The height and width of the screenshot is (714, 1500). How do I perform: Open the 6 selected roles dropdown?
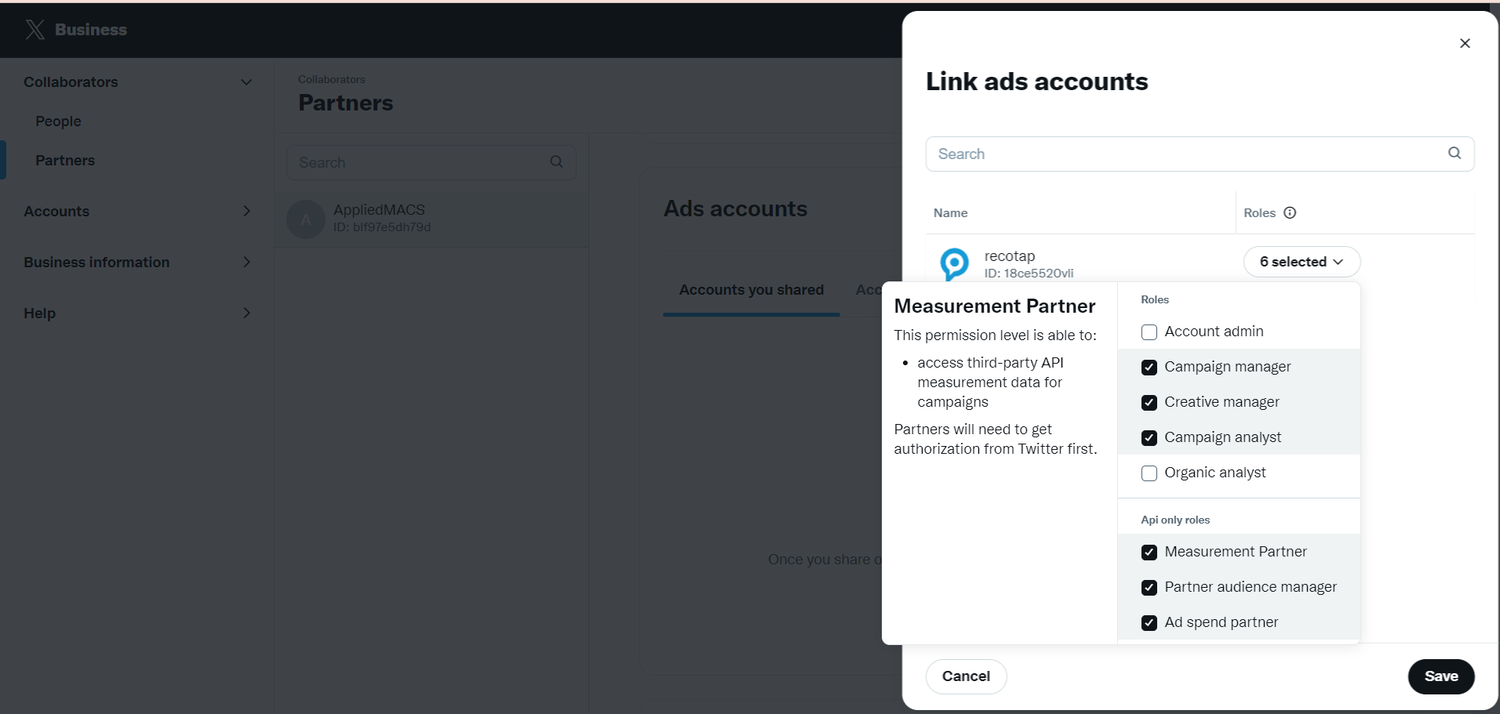point(1301,261)
